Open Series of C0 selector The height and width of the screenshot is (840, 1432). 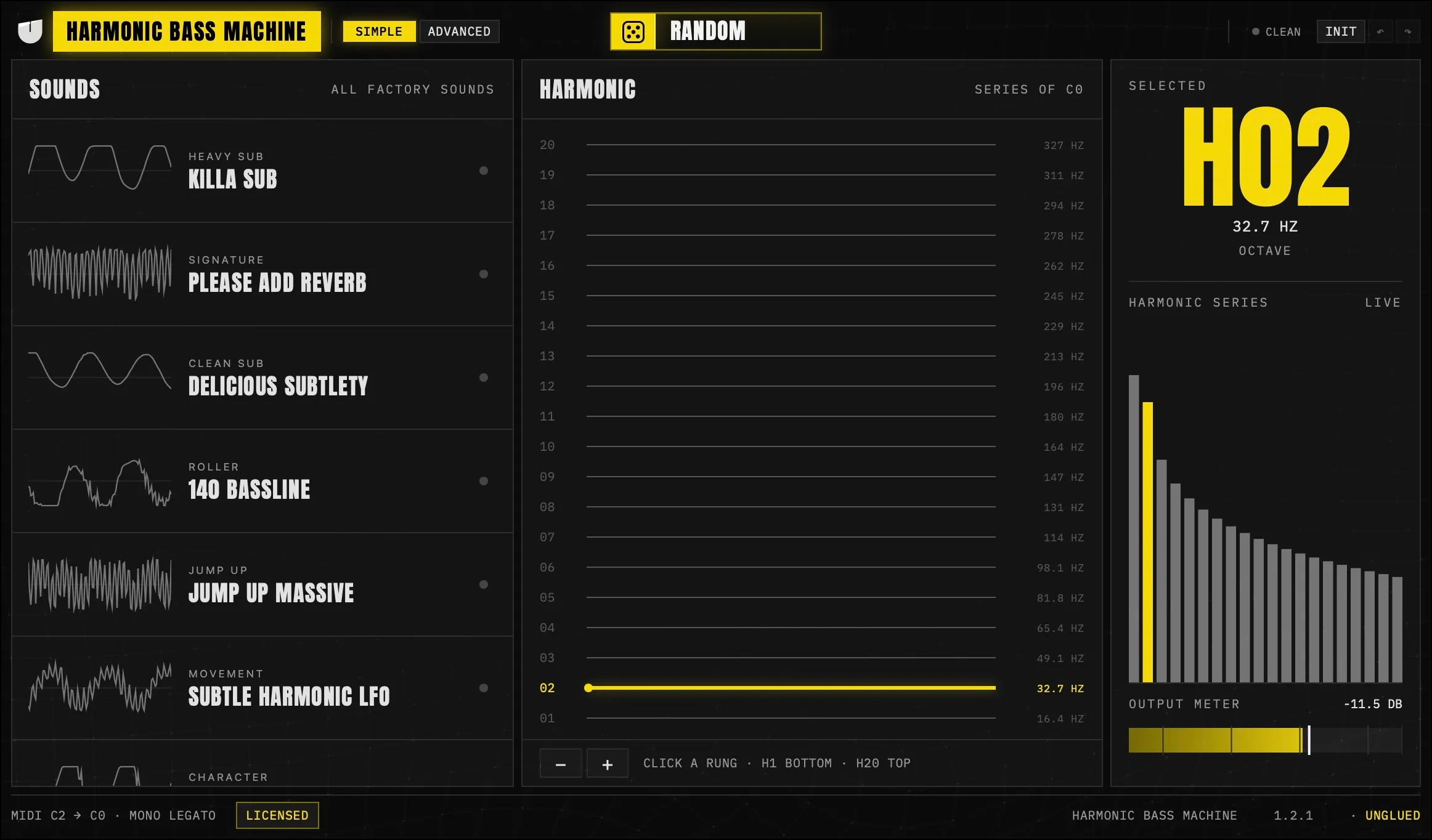[x=1028, y=89]
